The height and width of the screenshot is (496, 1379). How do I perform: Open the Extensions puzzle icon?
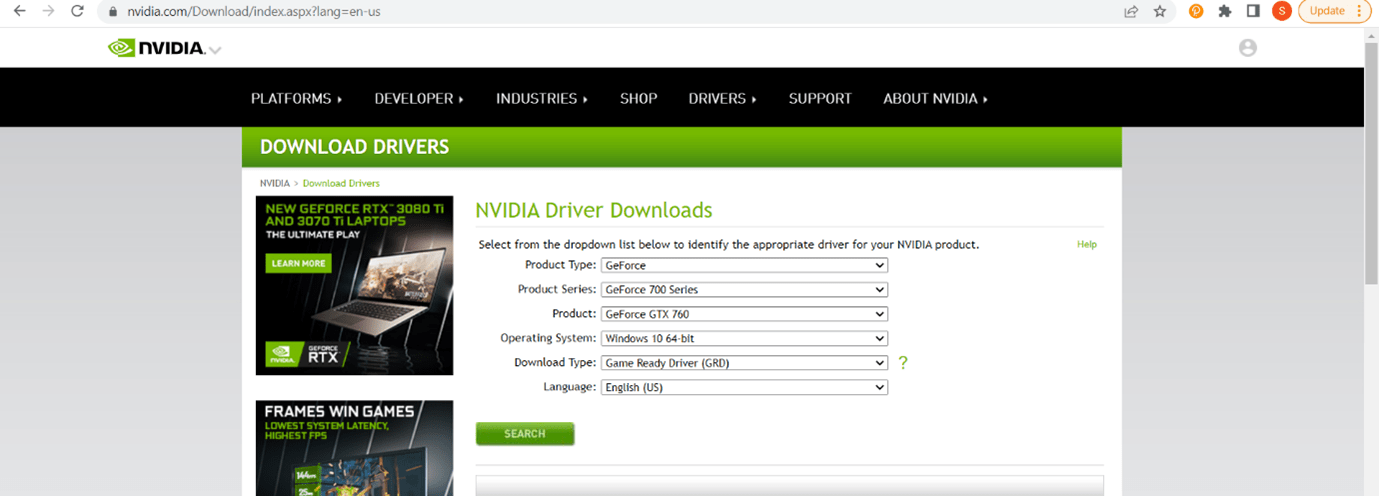(x=1225, y=11)
